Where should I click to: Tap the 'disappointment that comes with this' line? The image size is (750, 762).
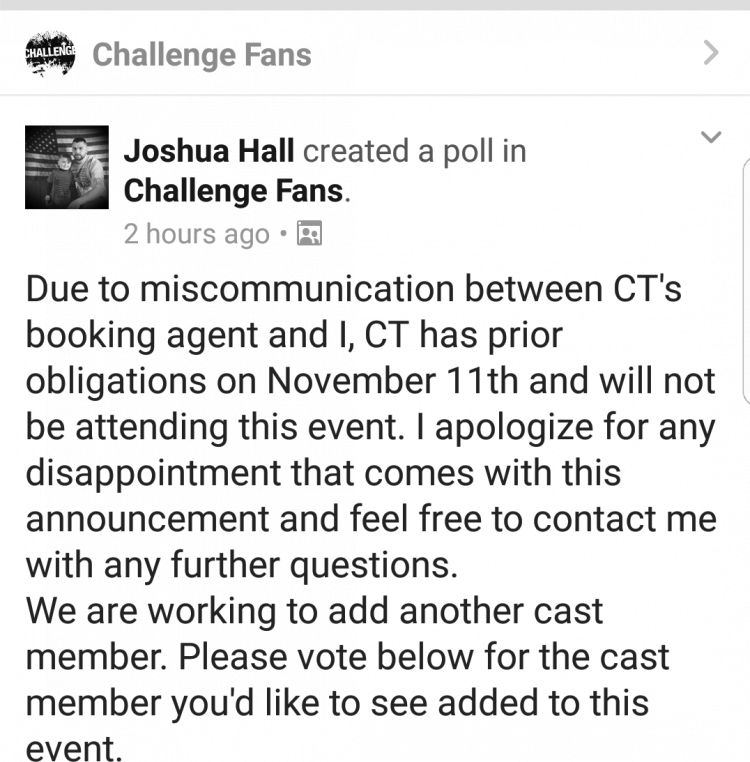323,473
